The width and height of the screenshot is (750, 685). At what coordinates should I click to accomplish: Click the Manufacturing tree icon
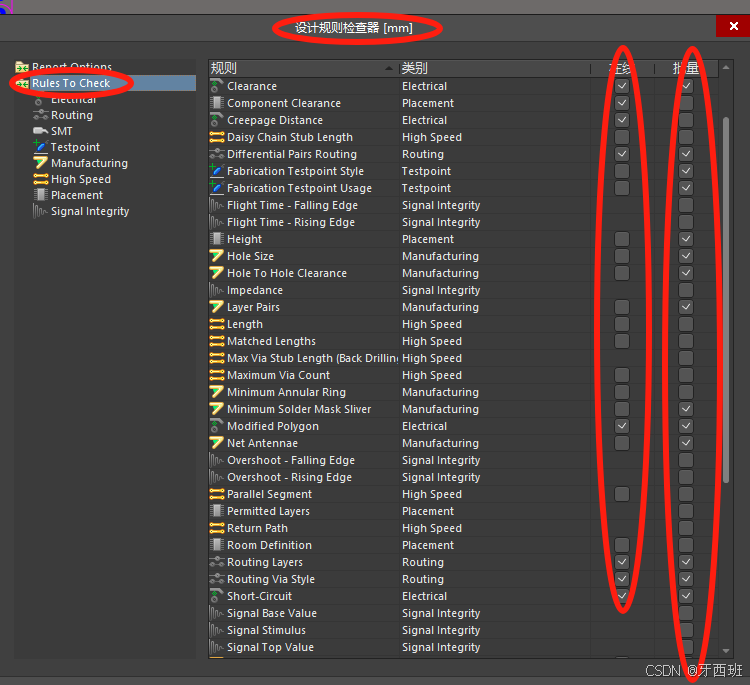[41, 163]
